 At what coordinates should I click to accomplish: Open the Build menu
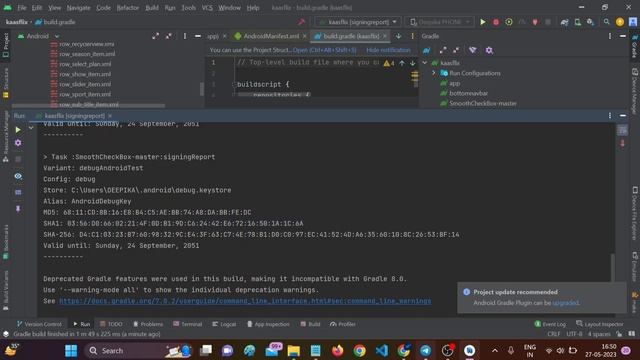[x=152, y=7]
